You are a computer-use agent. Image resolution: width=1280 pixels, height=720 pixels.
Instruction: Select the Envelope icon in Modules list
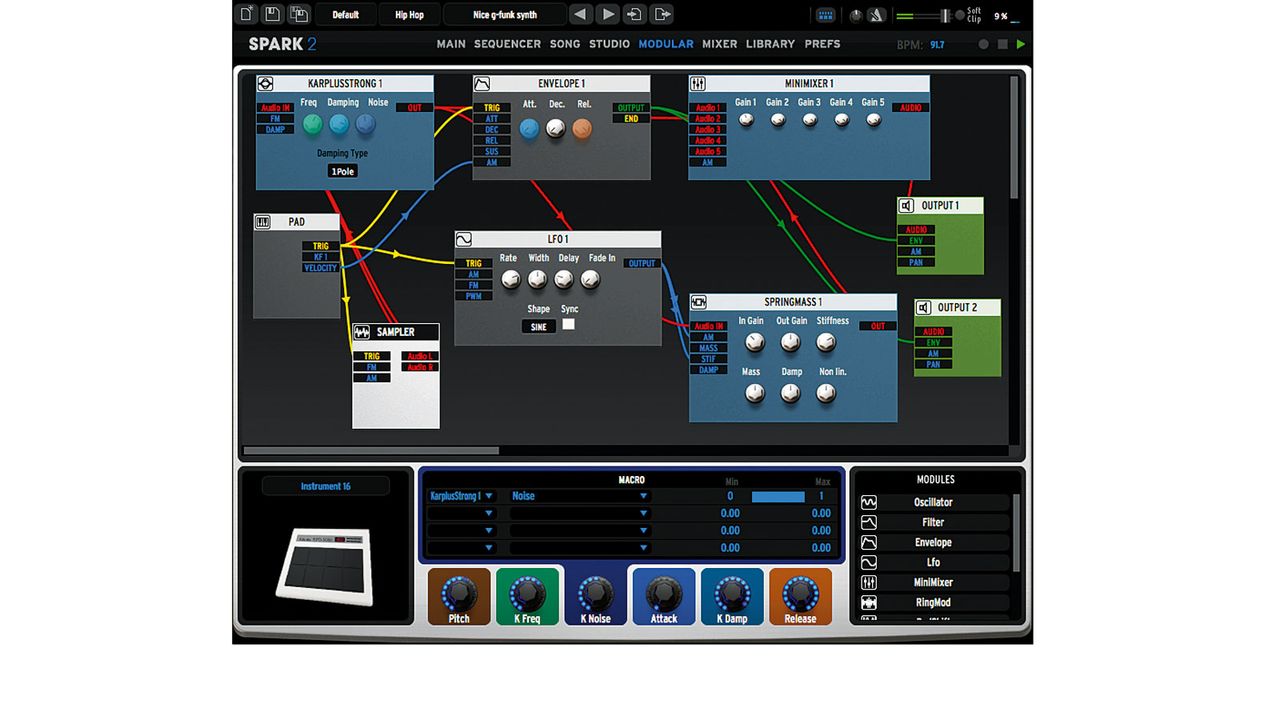pos(869,542)
